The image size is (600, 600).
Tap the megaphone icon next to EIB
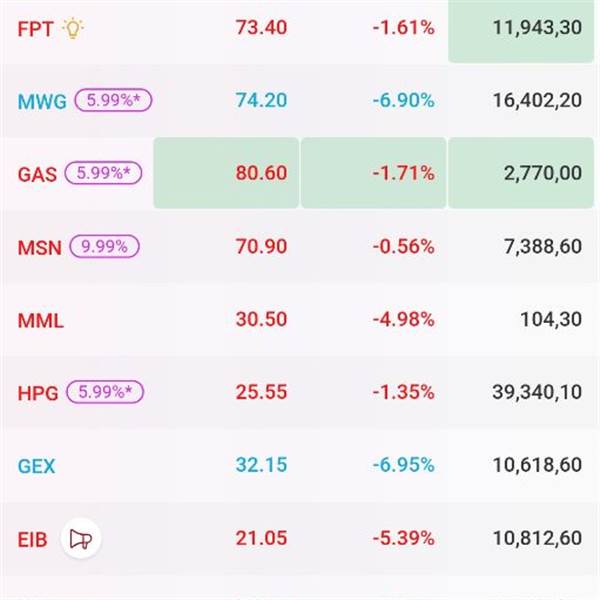tap(82, 539)
